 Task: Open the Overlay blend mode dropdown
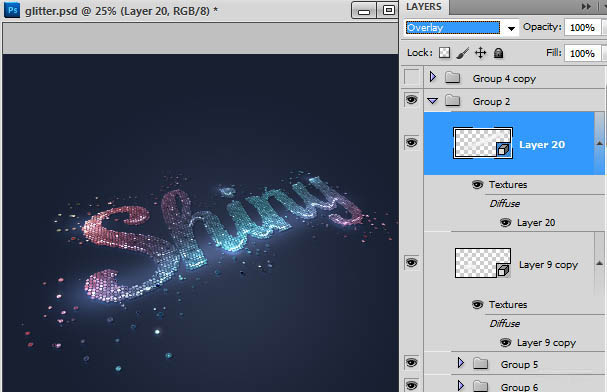coord(462,27)
